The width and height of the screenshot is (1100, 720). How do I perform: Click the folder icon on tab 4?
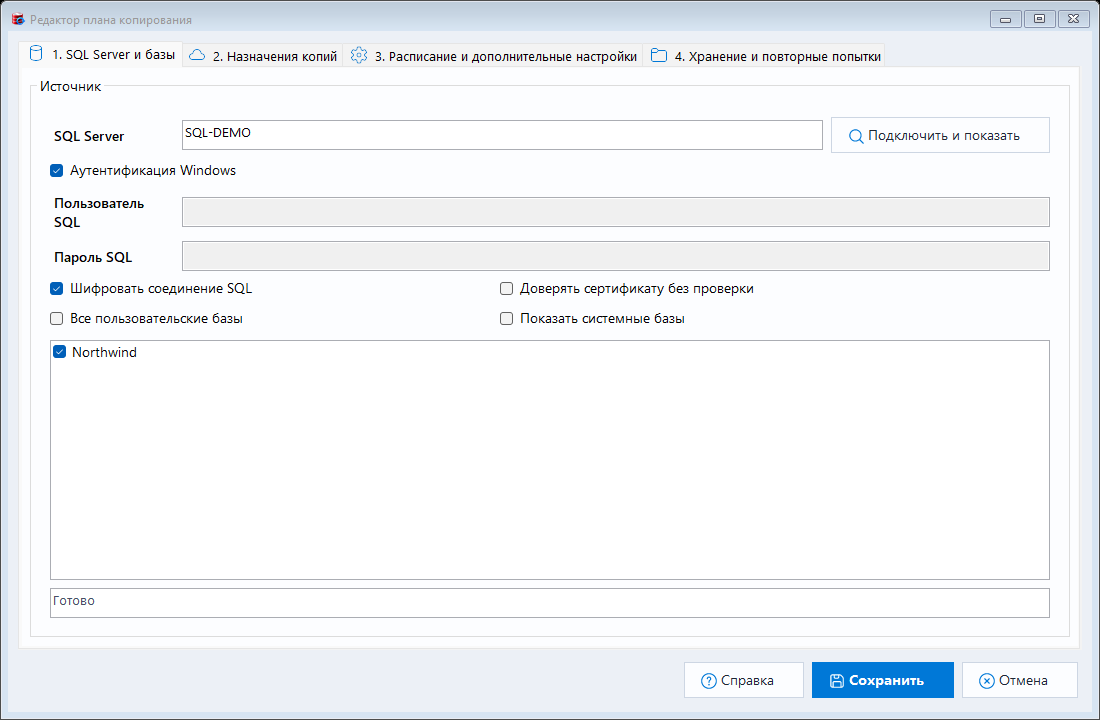pos(659,55)
